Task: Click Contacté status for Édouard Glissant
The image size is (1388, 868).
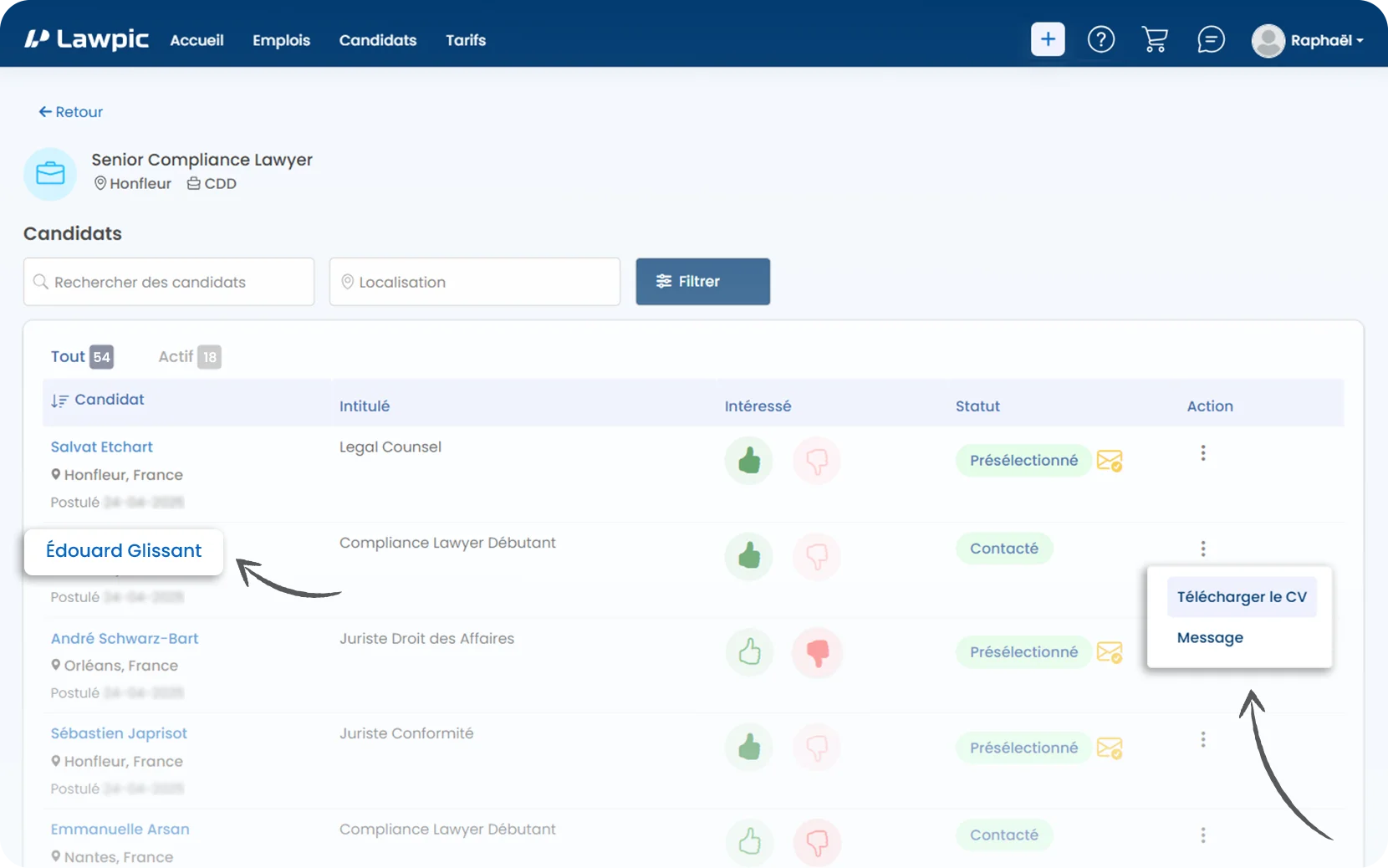Action: [1004, 549]
